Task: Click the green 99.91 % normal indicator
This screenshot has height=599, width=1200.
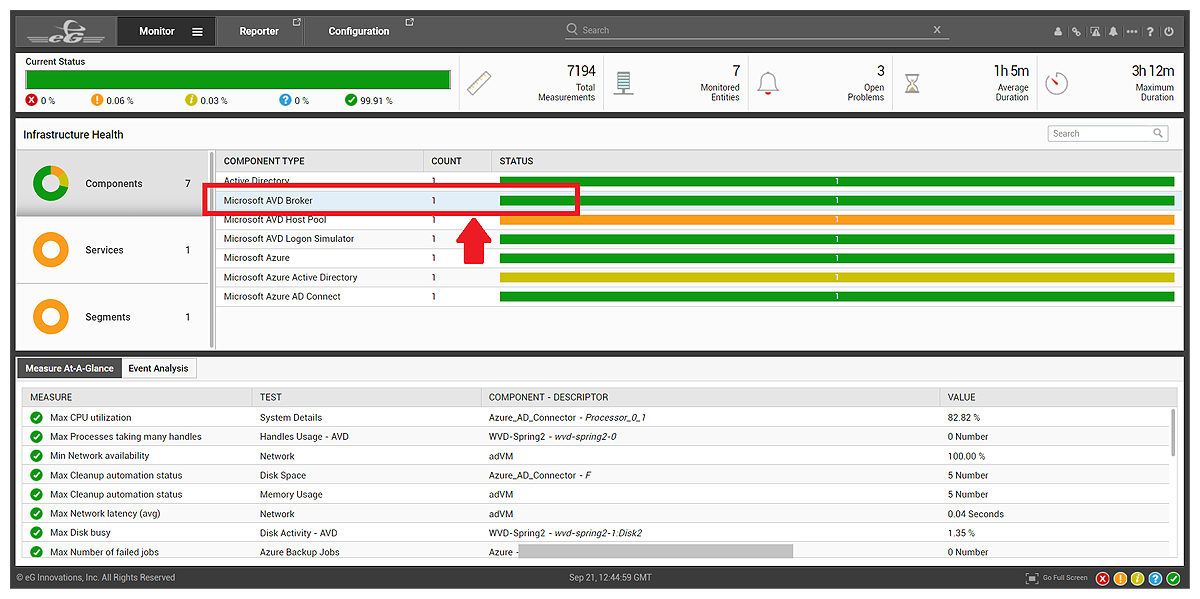Action: (x=368, y=100)
